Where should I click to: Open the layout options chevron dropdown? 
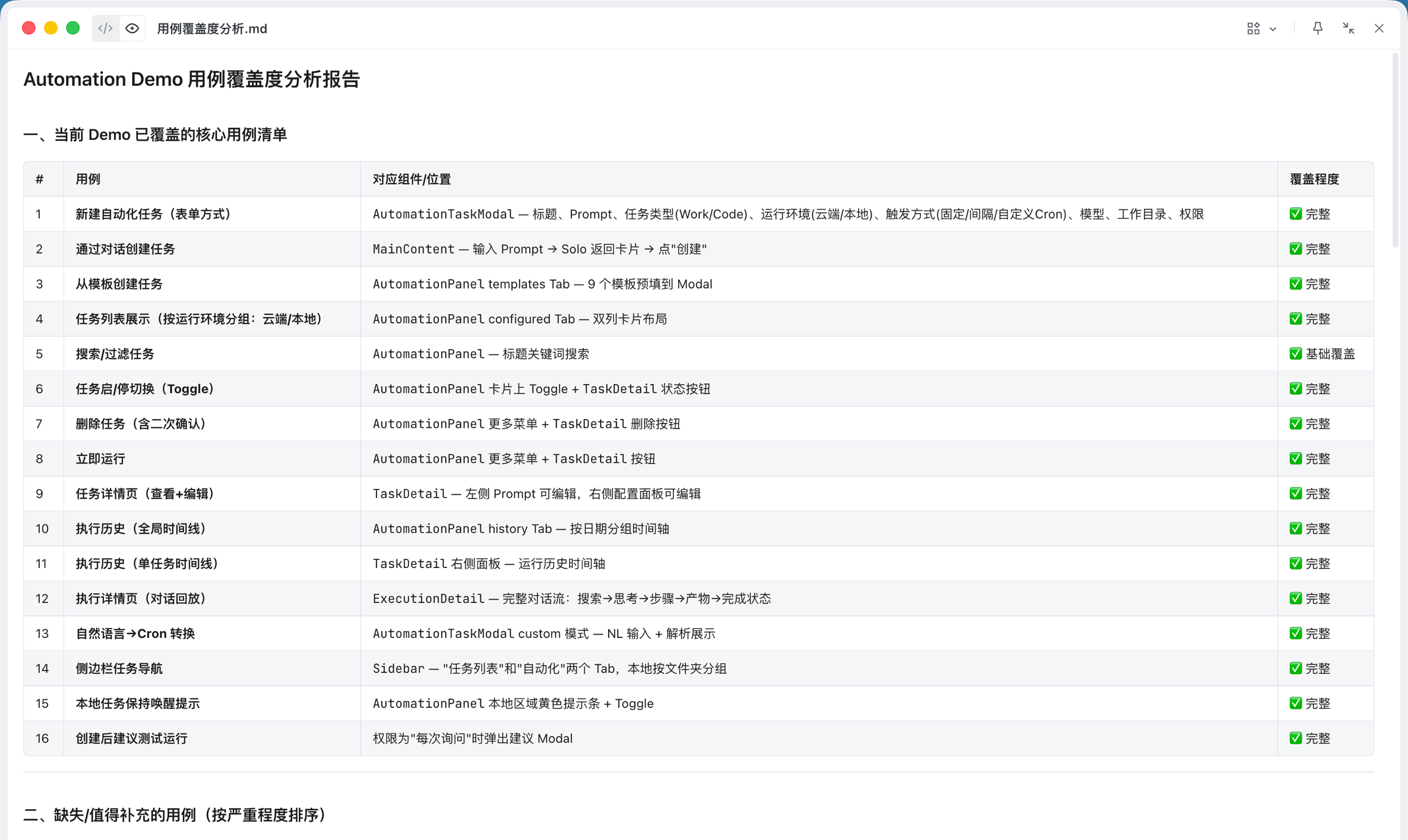tap(1272, 28)
